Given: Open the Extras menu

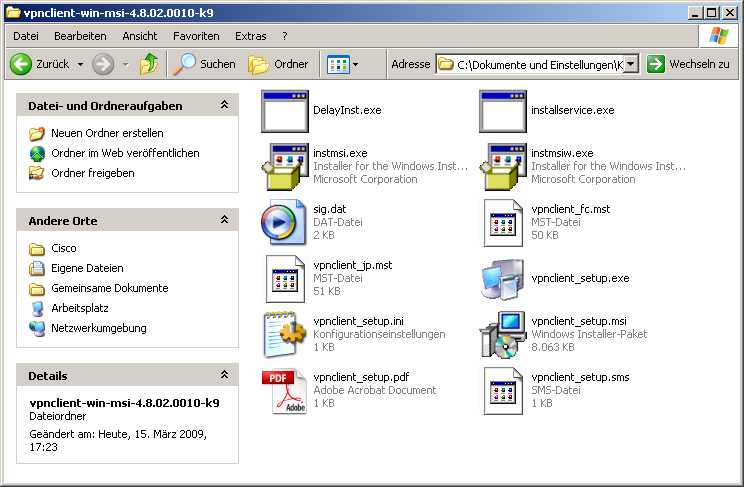Looking at the screenshot, I should (x=251, y=36).
